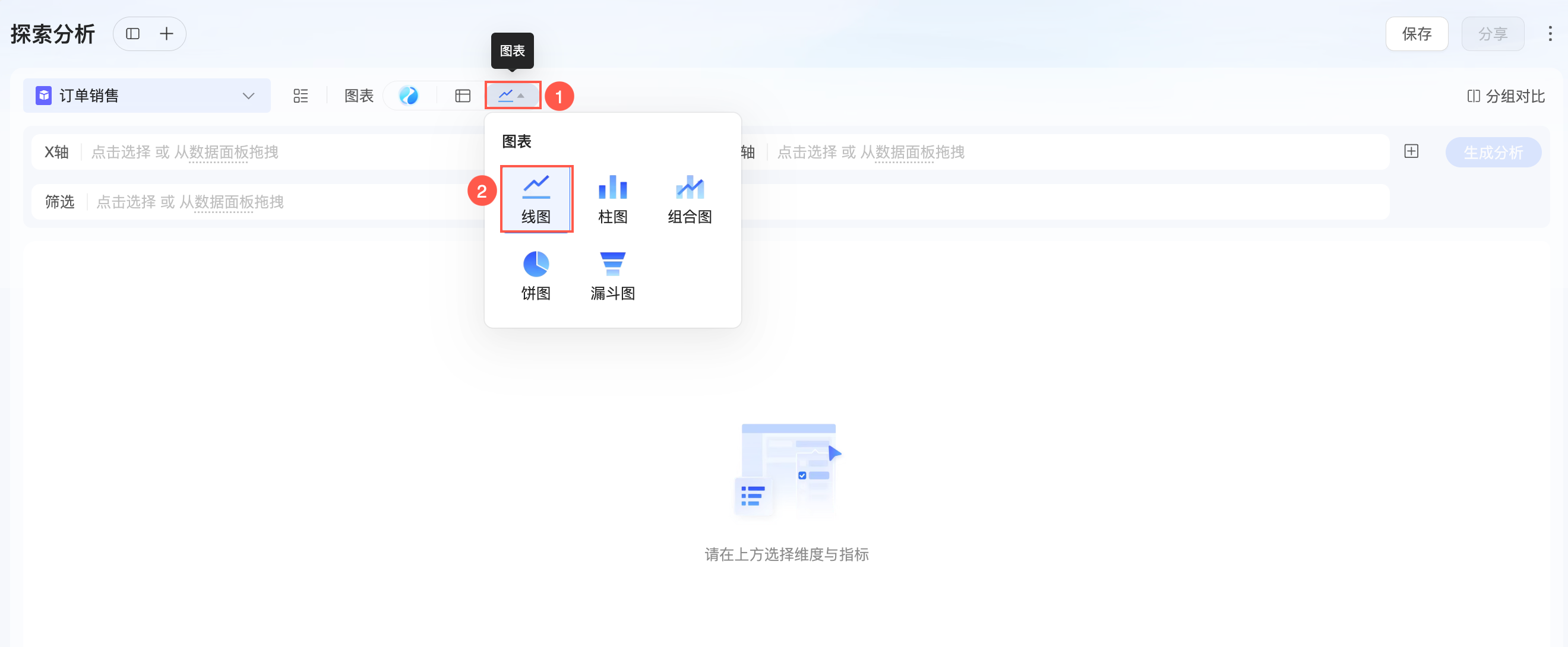
Task: Click the plus-square add icon beside Y axis
Action: point(1411,151)
